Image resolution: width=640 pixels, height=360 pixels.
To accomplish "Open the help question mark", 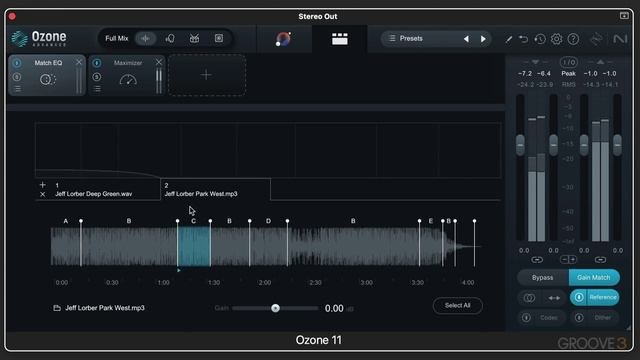I will [x=573, y=39].
